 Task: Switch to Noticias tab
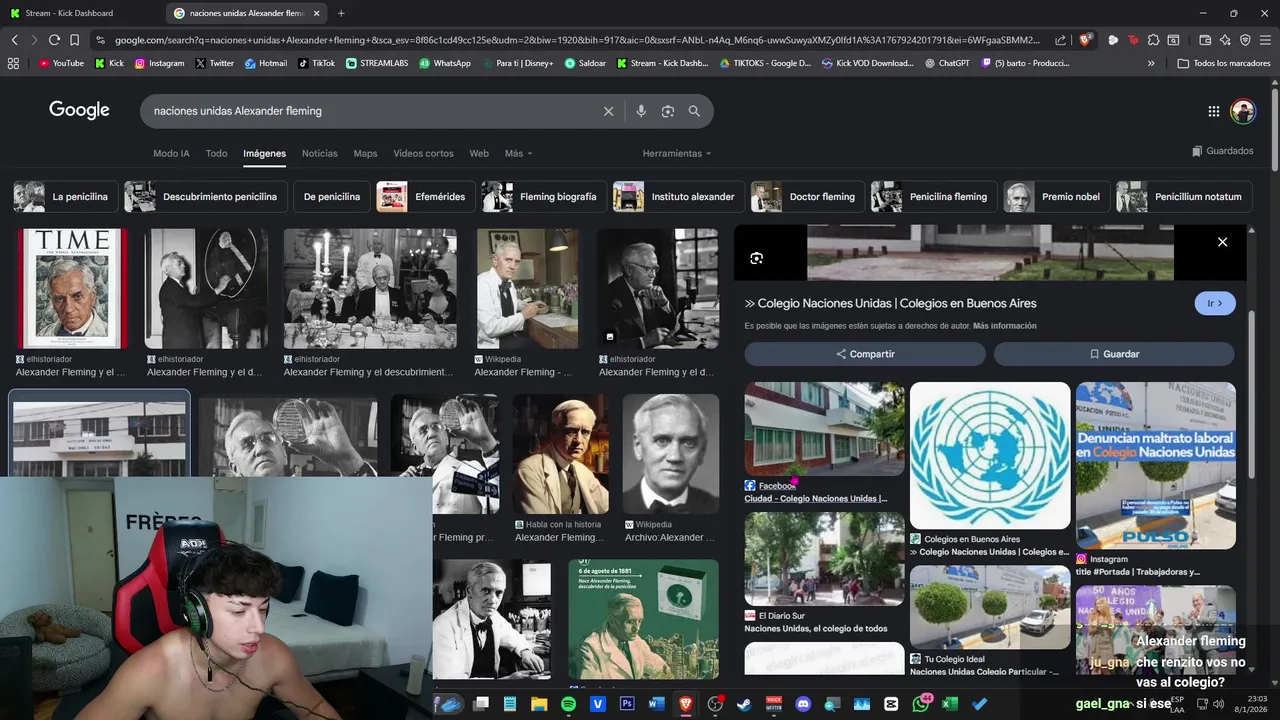coord(320,153)
